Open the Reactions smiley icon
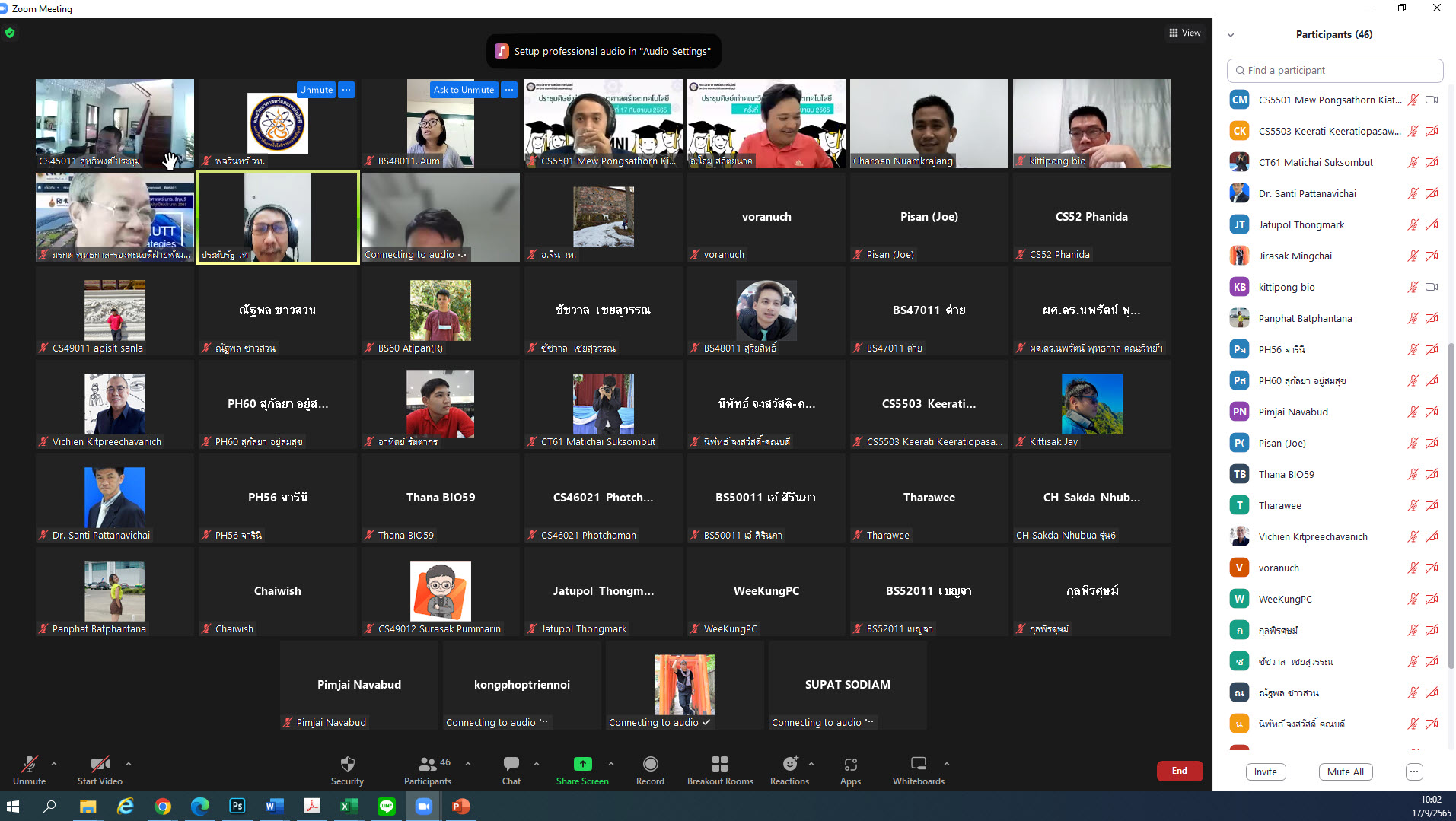This screenshot has width=1456, height=821. click(x=790, y=763)
